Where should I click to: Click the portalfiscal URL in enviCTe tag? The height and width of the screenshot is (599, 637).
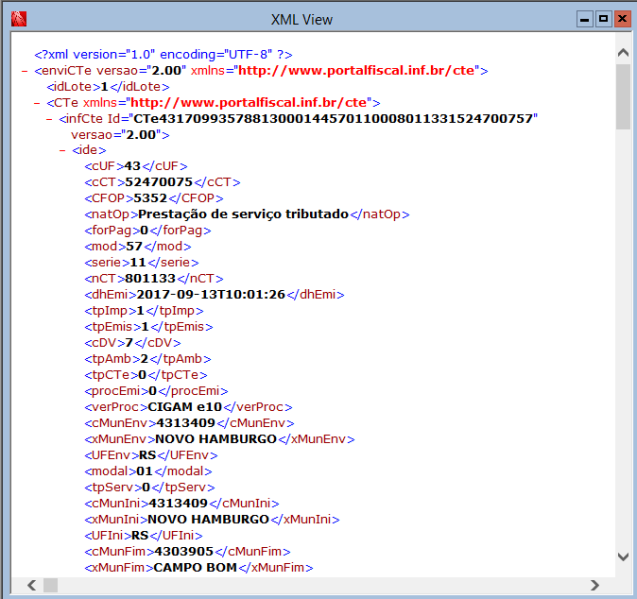[x=356, y=70]
